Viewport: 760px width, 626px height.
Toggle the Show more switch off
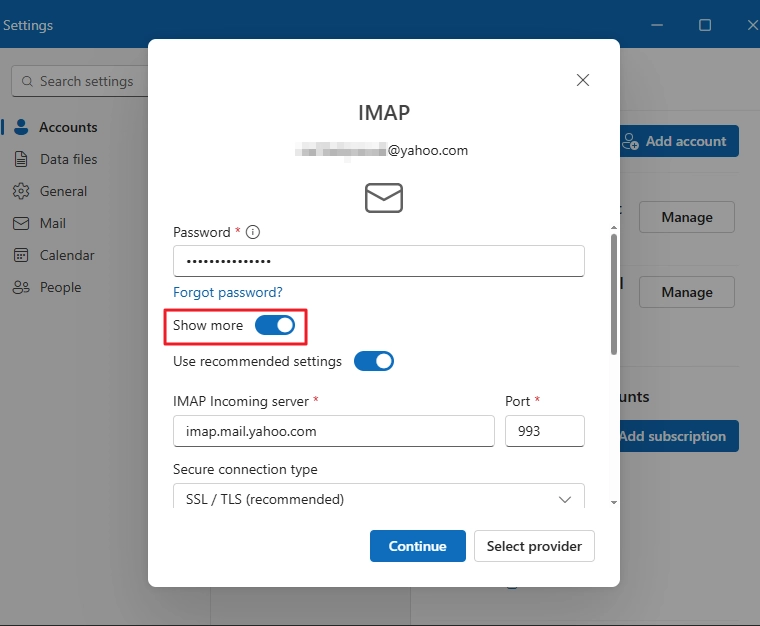click(x=275, y=325)
